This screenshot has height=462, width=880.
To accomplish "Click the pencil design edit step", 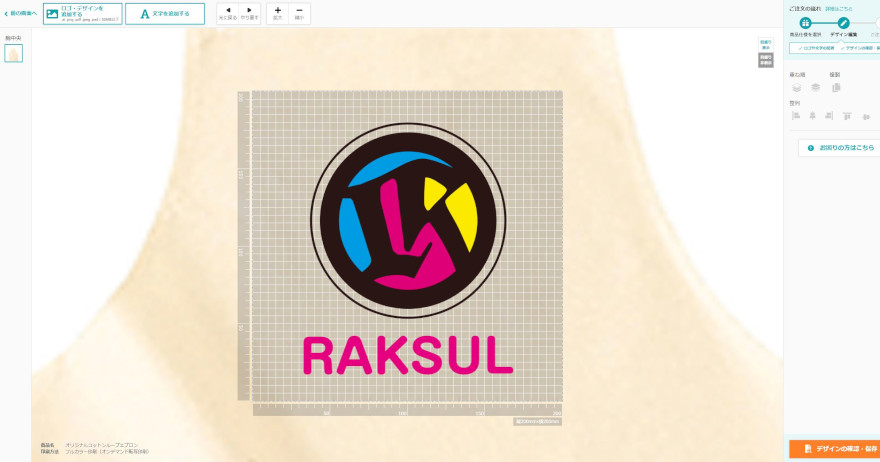I will [843, 23].
